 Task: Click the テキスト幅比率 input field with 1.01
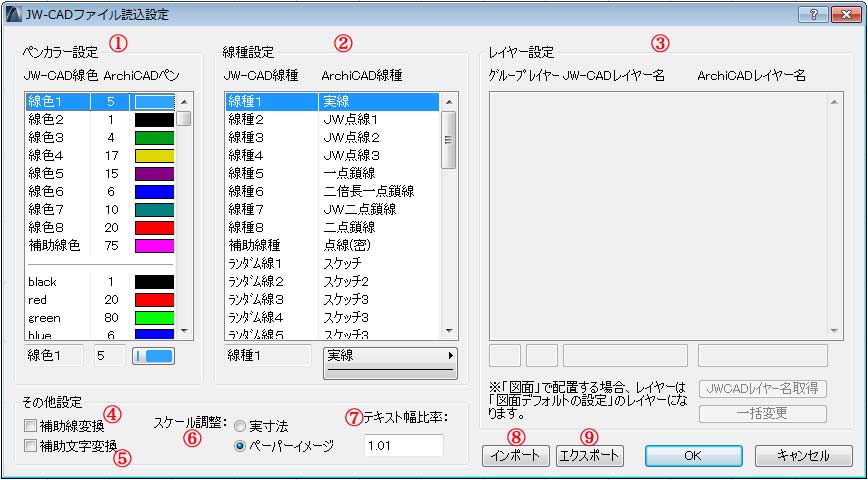point(404,446)
